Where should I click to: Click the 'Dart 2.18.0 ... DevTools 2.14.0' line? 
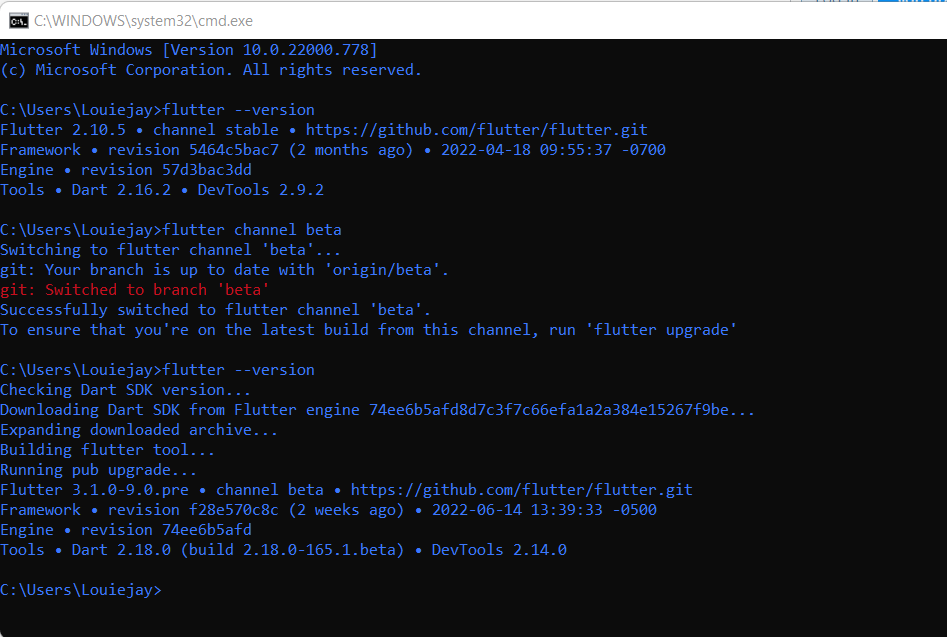[x=283, y=549]
